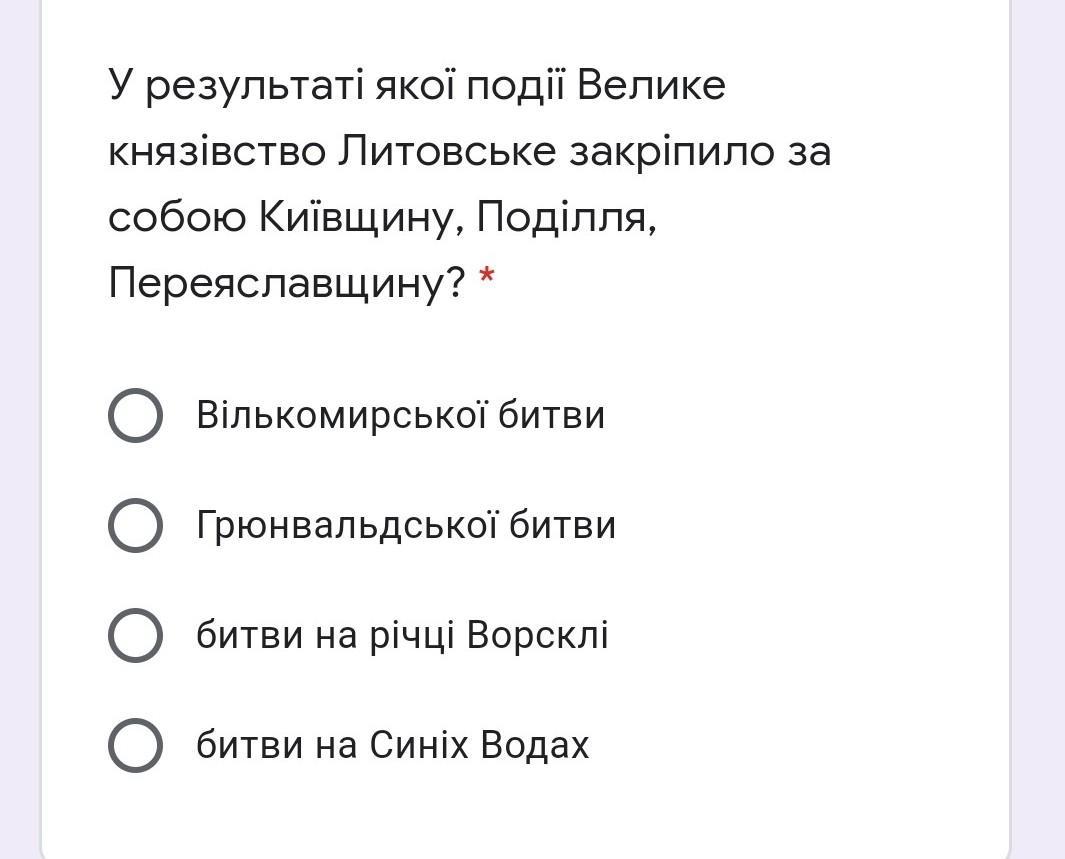Click the word Київщину in the question
This screenshot has height=859, width=1065.
tap(360, 218)
